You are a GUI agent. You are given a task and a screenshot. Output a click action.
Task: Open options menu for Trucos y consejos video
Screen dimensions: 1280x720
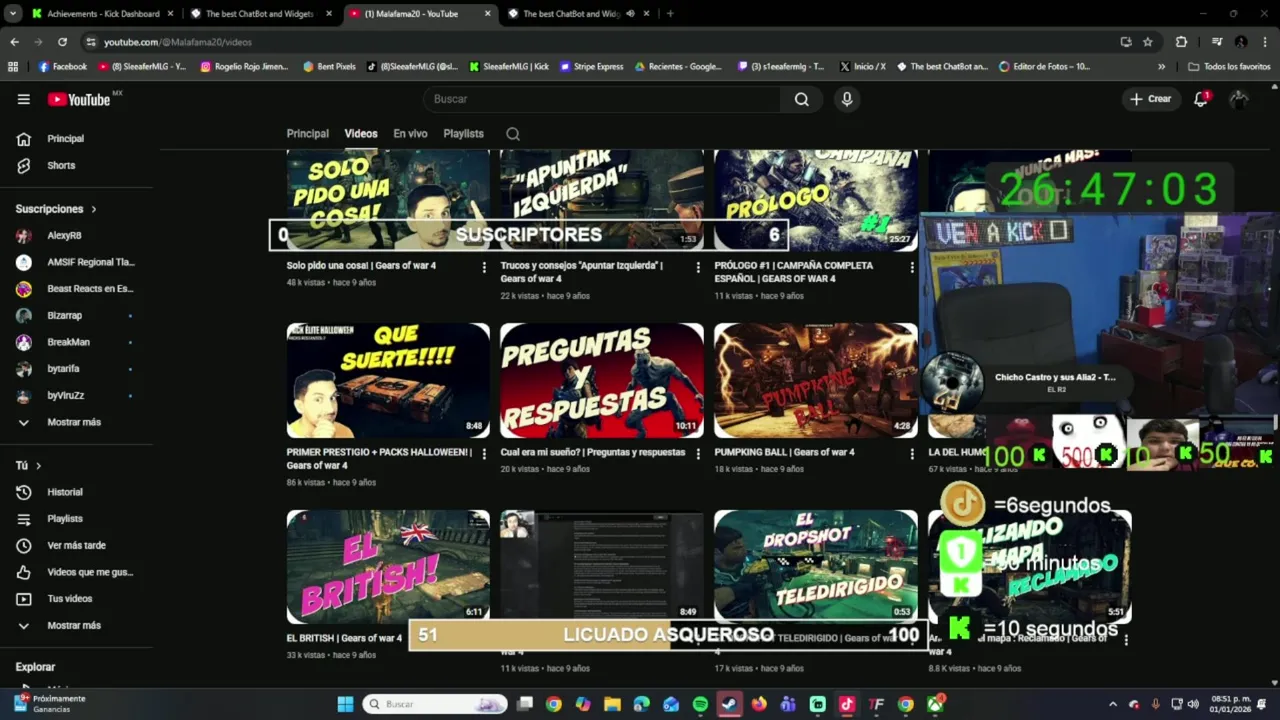pyautogui.click(x=698, y=267)
